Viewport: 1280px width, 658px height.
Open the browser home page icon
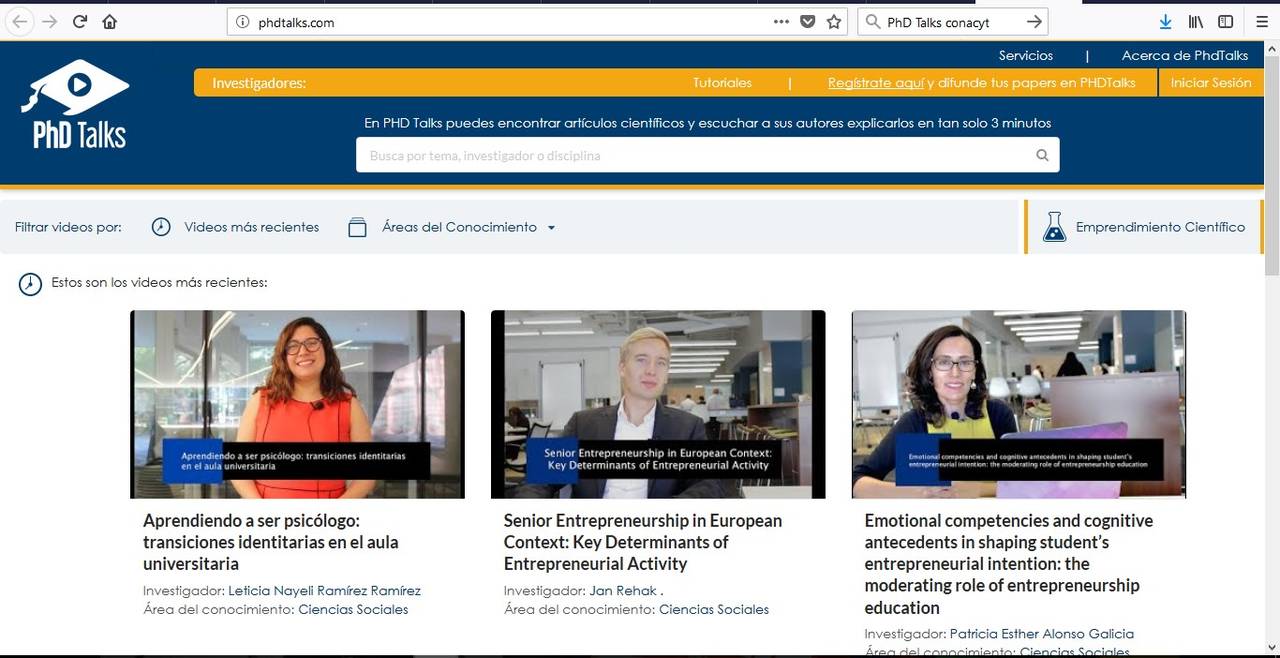[x=110, y=22]
